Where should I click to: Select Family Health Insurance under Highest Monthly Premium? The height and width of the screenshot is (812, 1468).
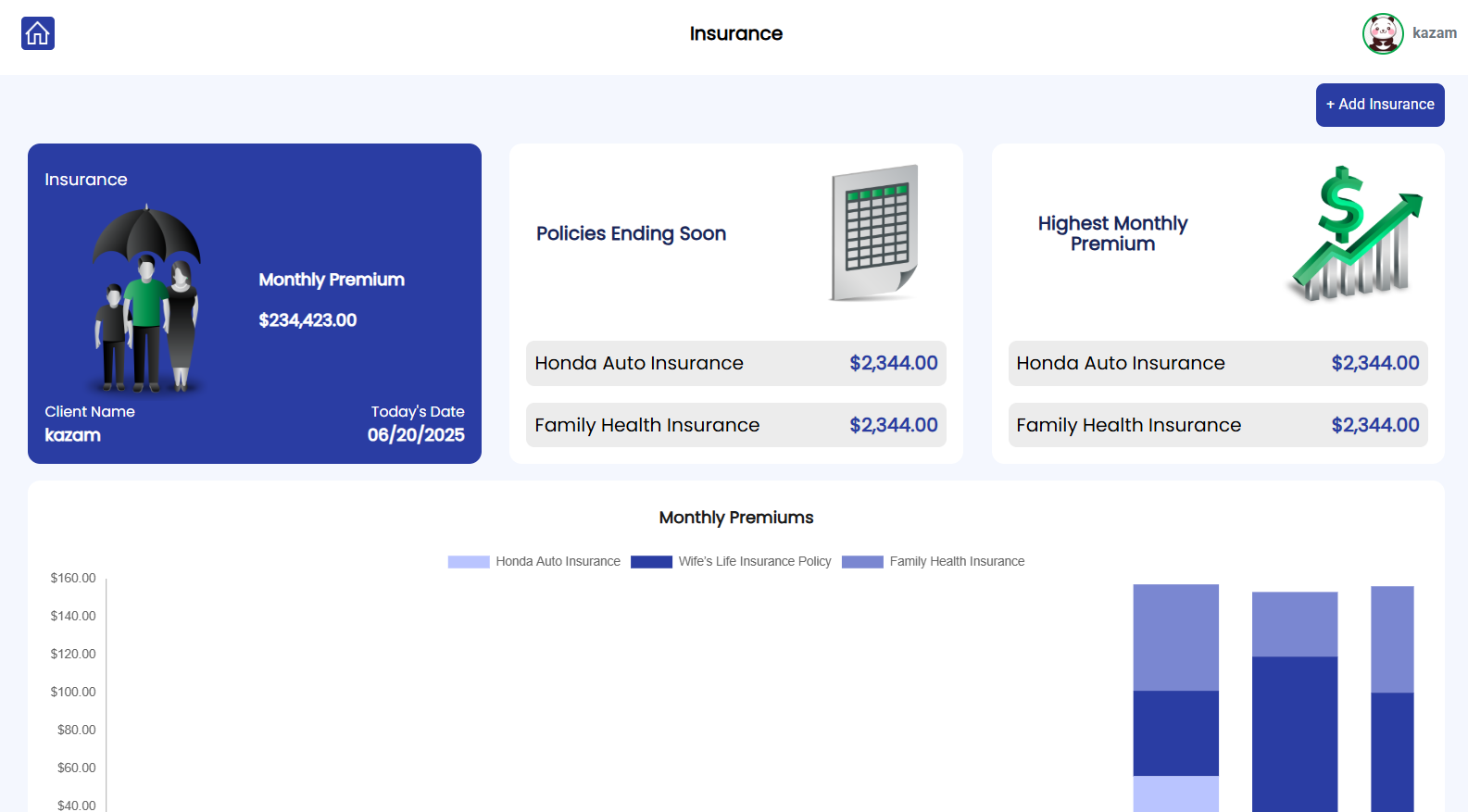pyautogui.click(x=1217, y=425)
